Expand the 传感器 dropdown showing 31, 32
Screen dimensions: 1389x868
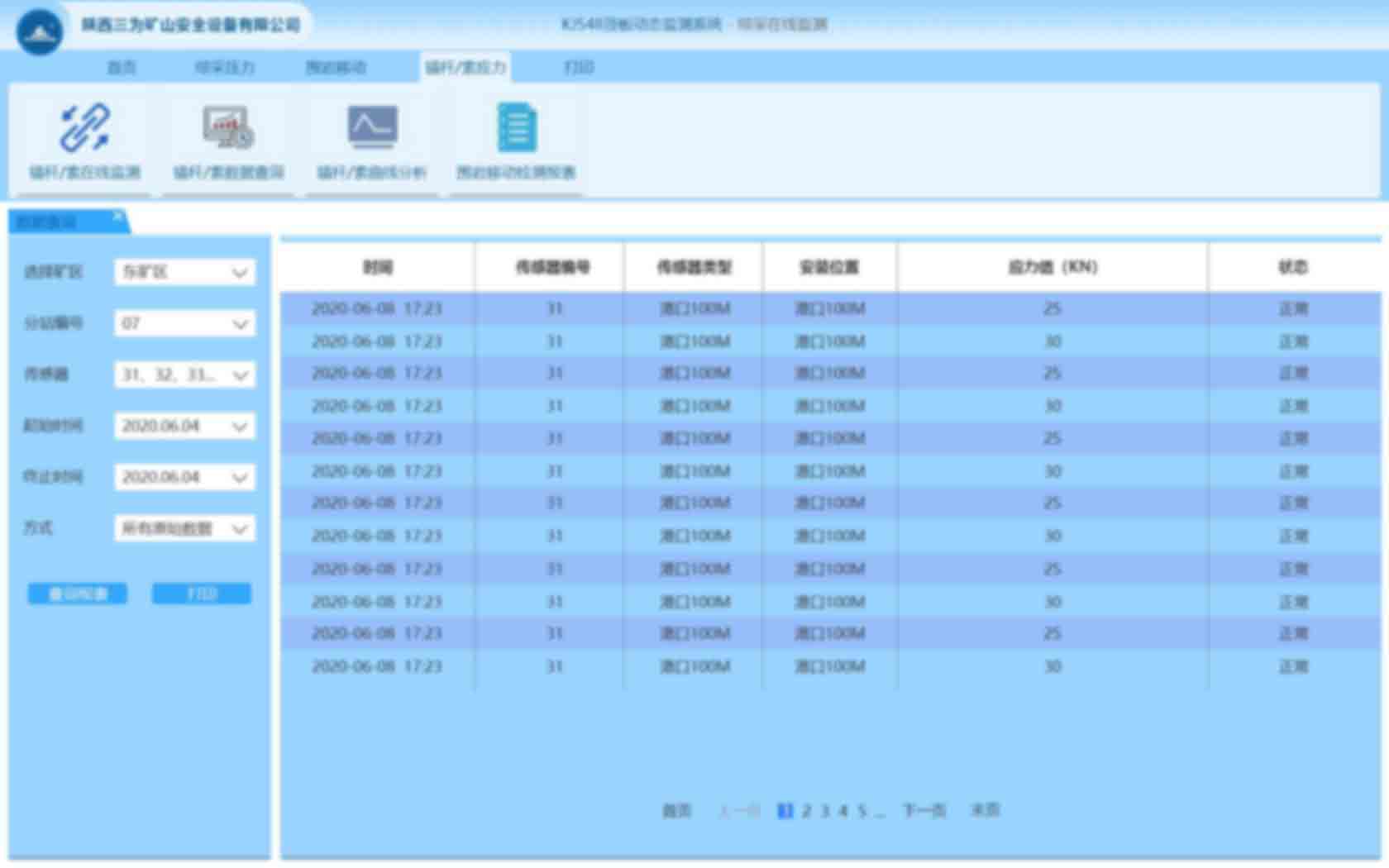coord(184,374)
